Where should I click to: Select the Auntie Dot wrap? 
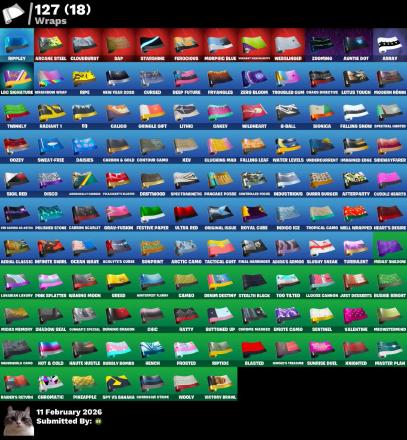[356, 45]
